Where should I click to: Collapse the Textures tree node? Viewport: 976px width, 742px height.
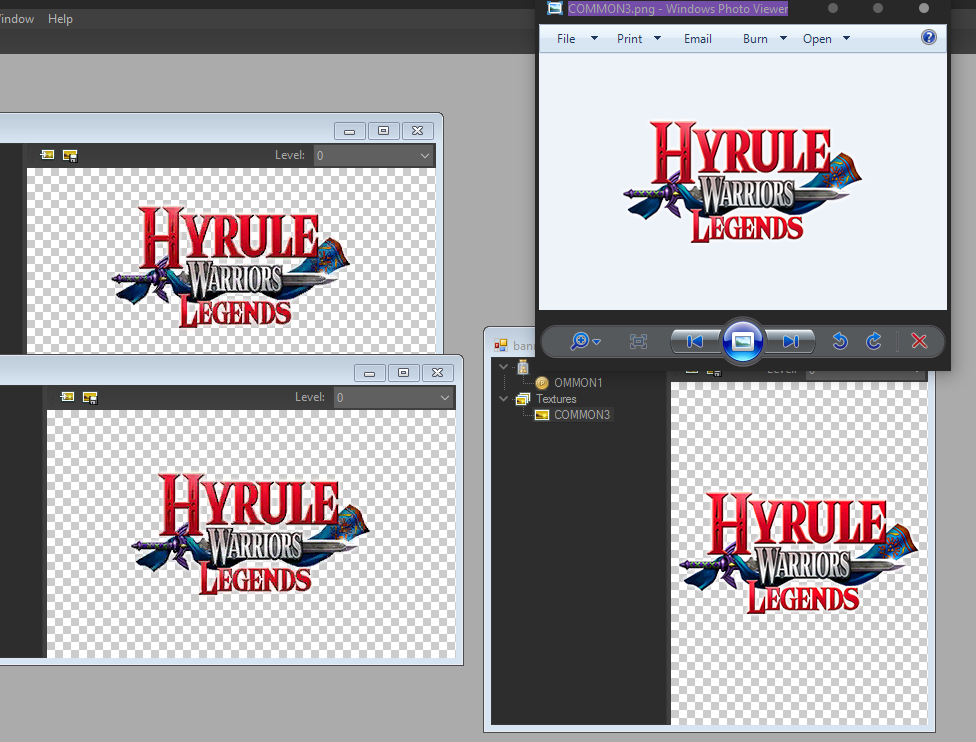coord(503,398)
